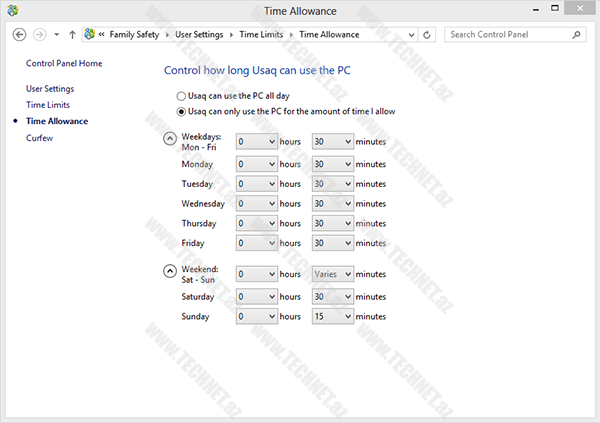The image size is (600, 423).
Task: Open the Curfew page in sidebar
Action: pos(39,138)
